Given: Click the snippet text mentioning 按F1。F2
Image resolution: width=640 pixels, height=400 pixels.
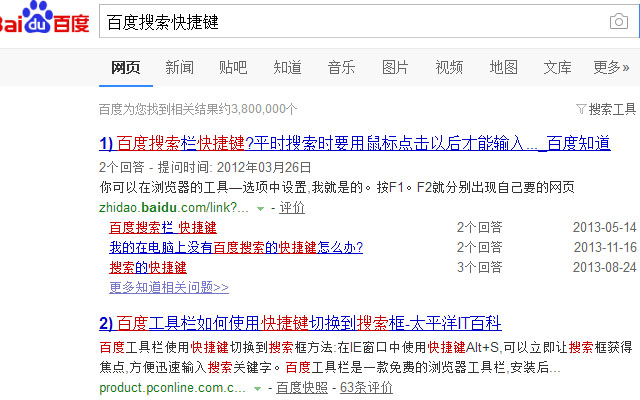Looking at the screenshot, I should (337, 187).
